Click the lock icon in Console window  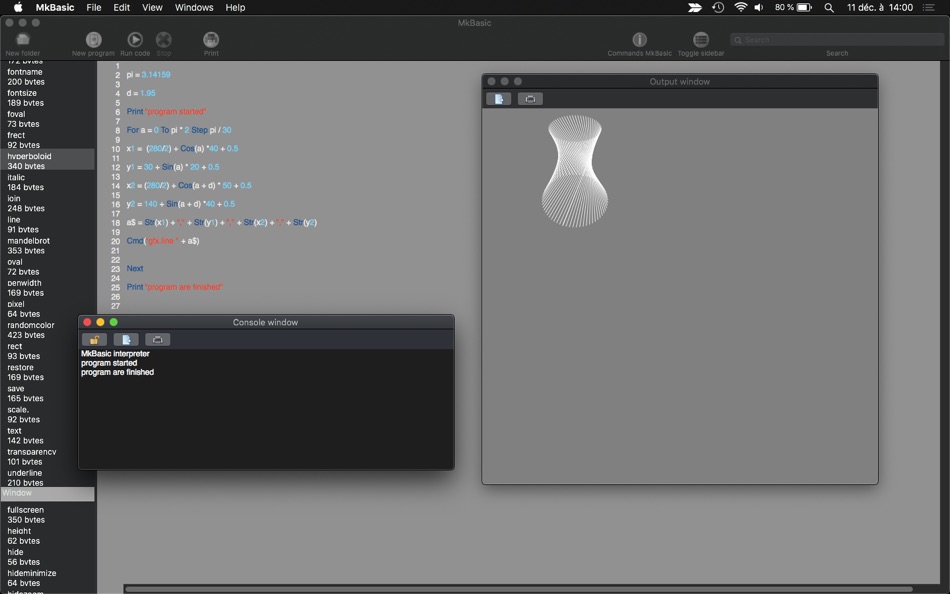95,340
